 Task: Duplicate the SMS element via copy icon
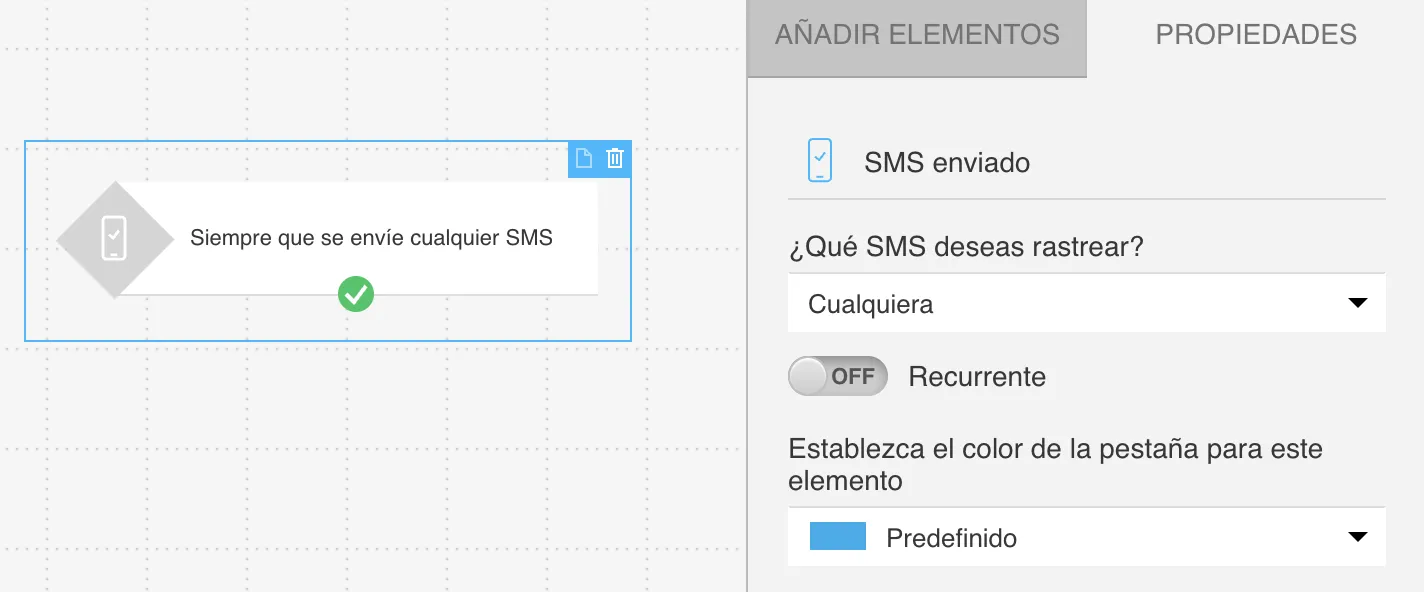[584, 158]
